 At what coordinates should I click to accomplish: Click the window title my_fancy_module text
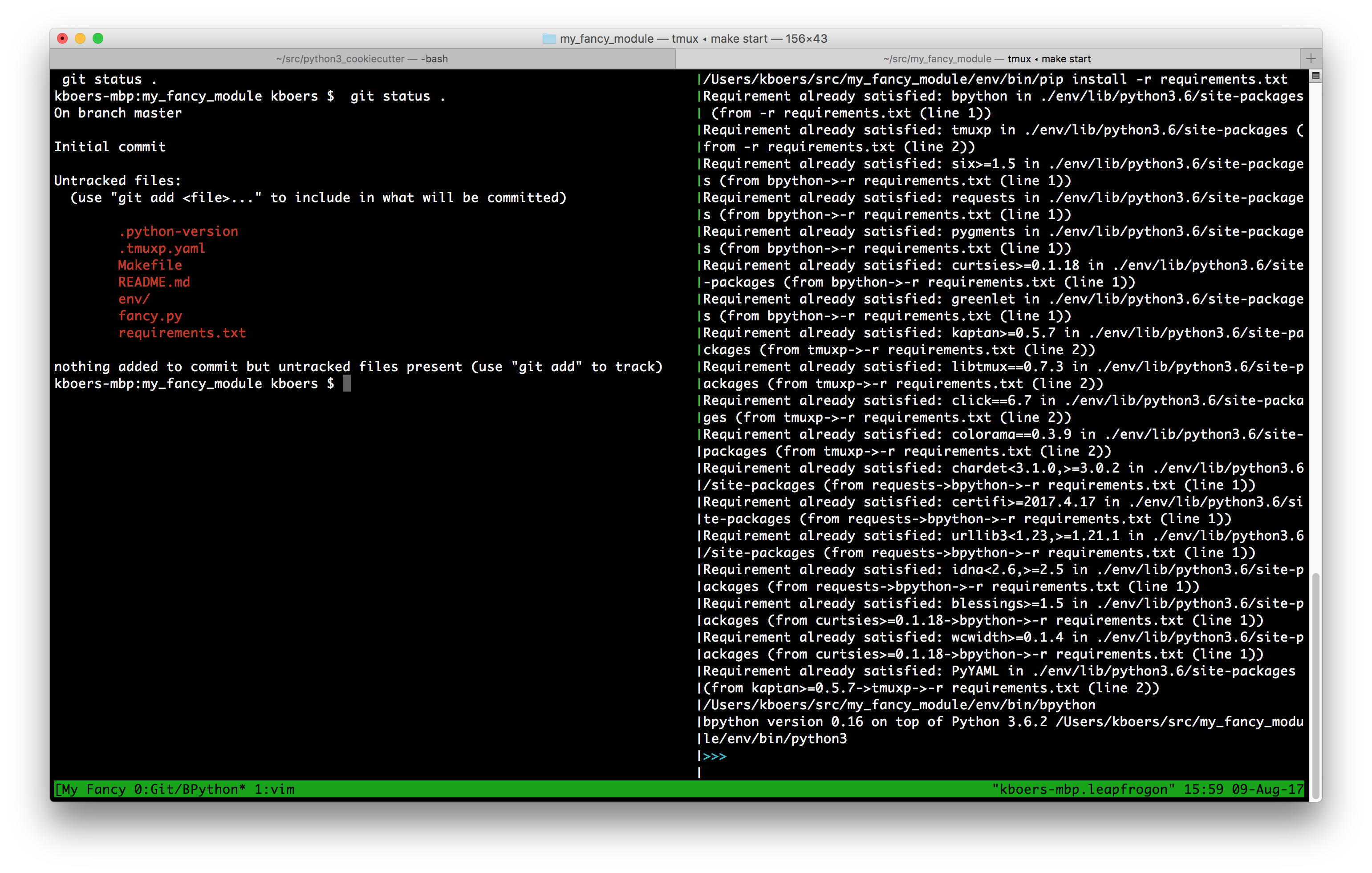(606, 39)
